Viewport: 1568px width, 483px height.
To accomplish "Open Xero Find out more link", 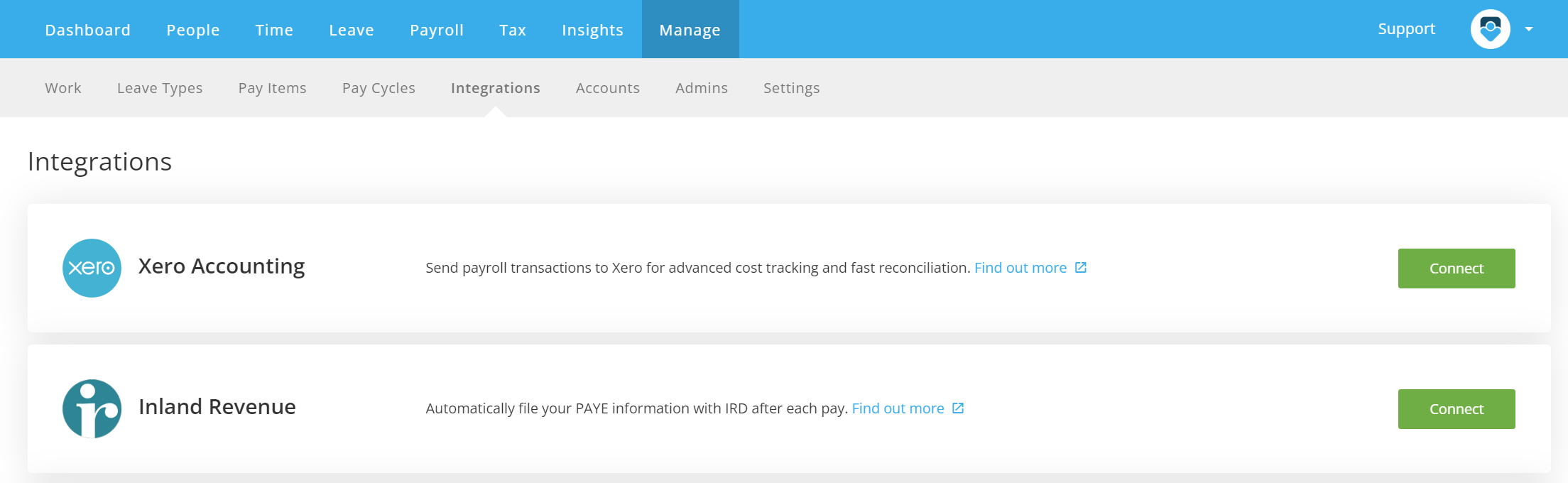I will pos(1020,268).
